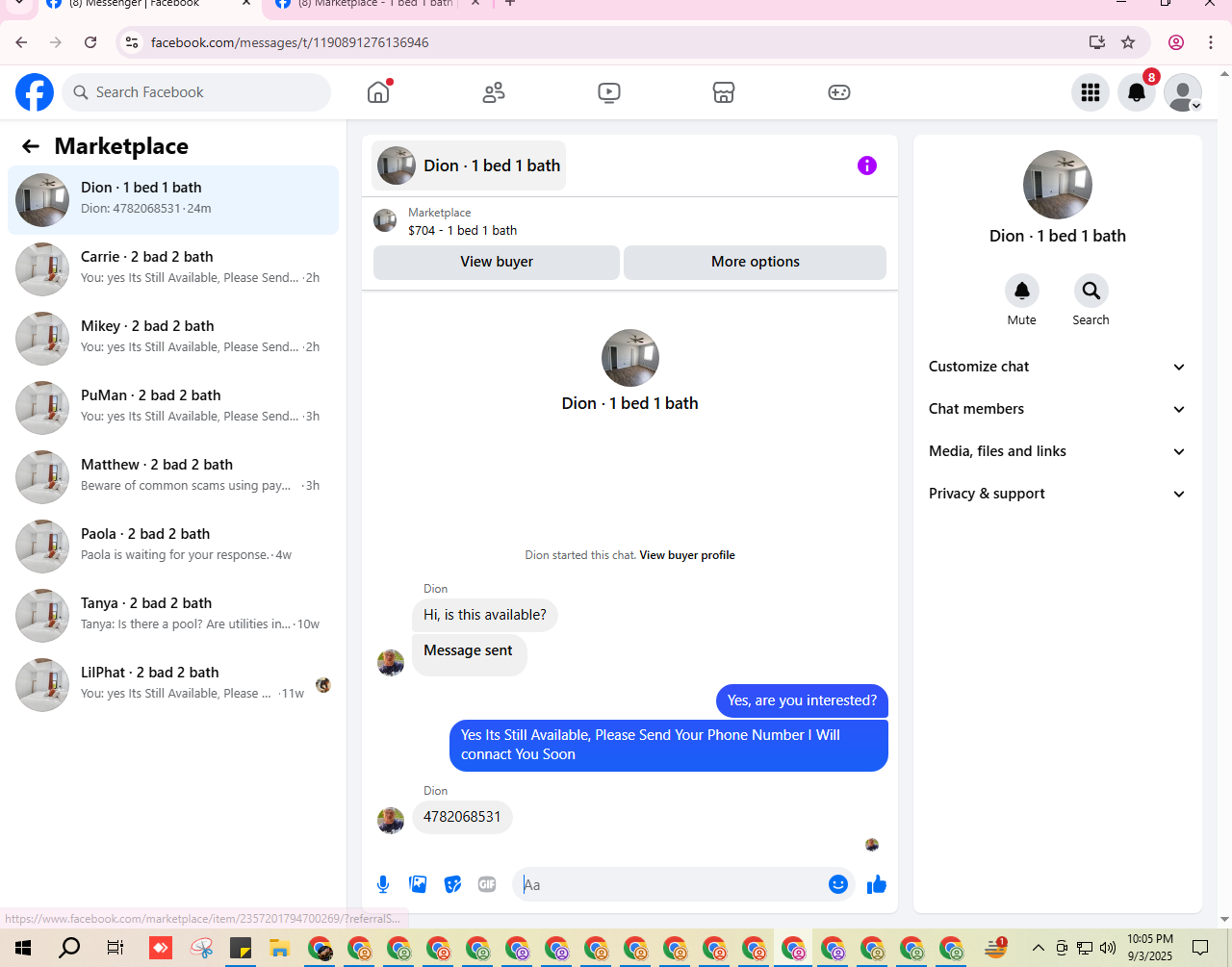Viewport: 1232px width, 967px height.
Task: Choose a sticker icon in composer
Action: pos(452,884)
